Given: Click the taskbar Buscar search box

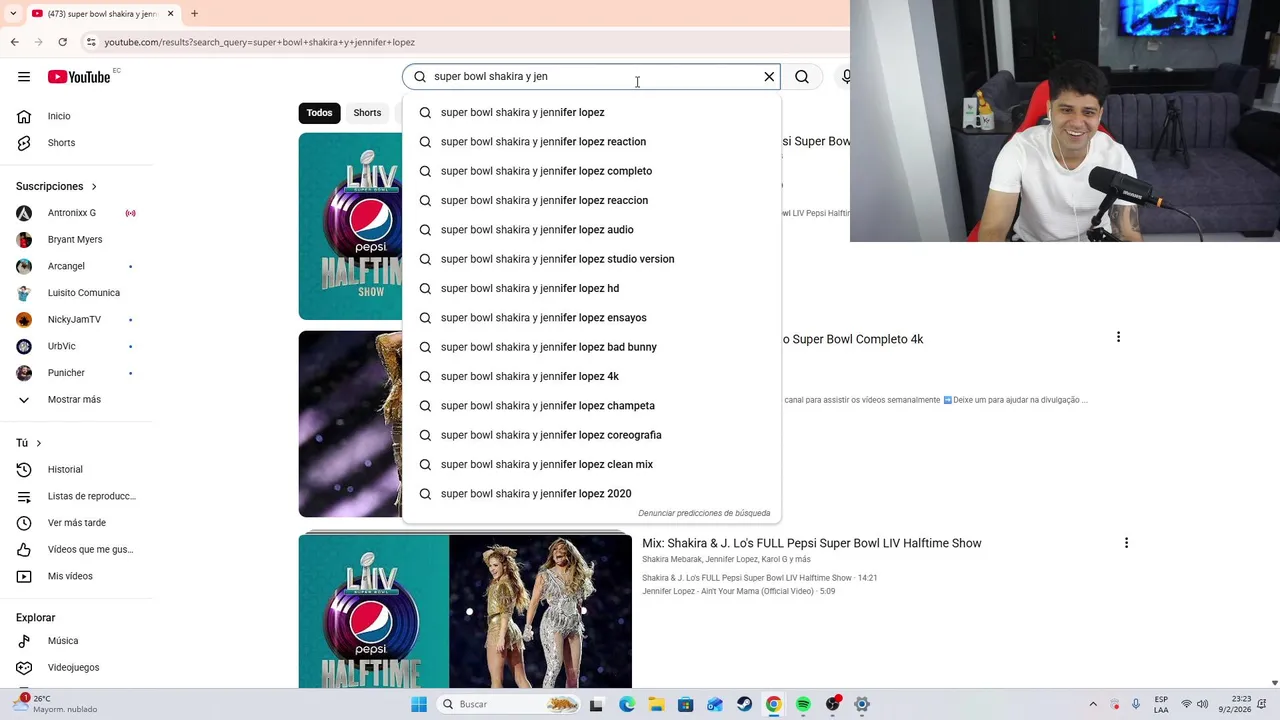Looking at the screenshot, I should 509,704.
